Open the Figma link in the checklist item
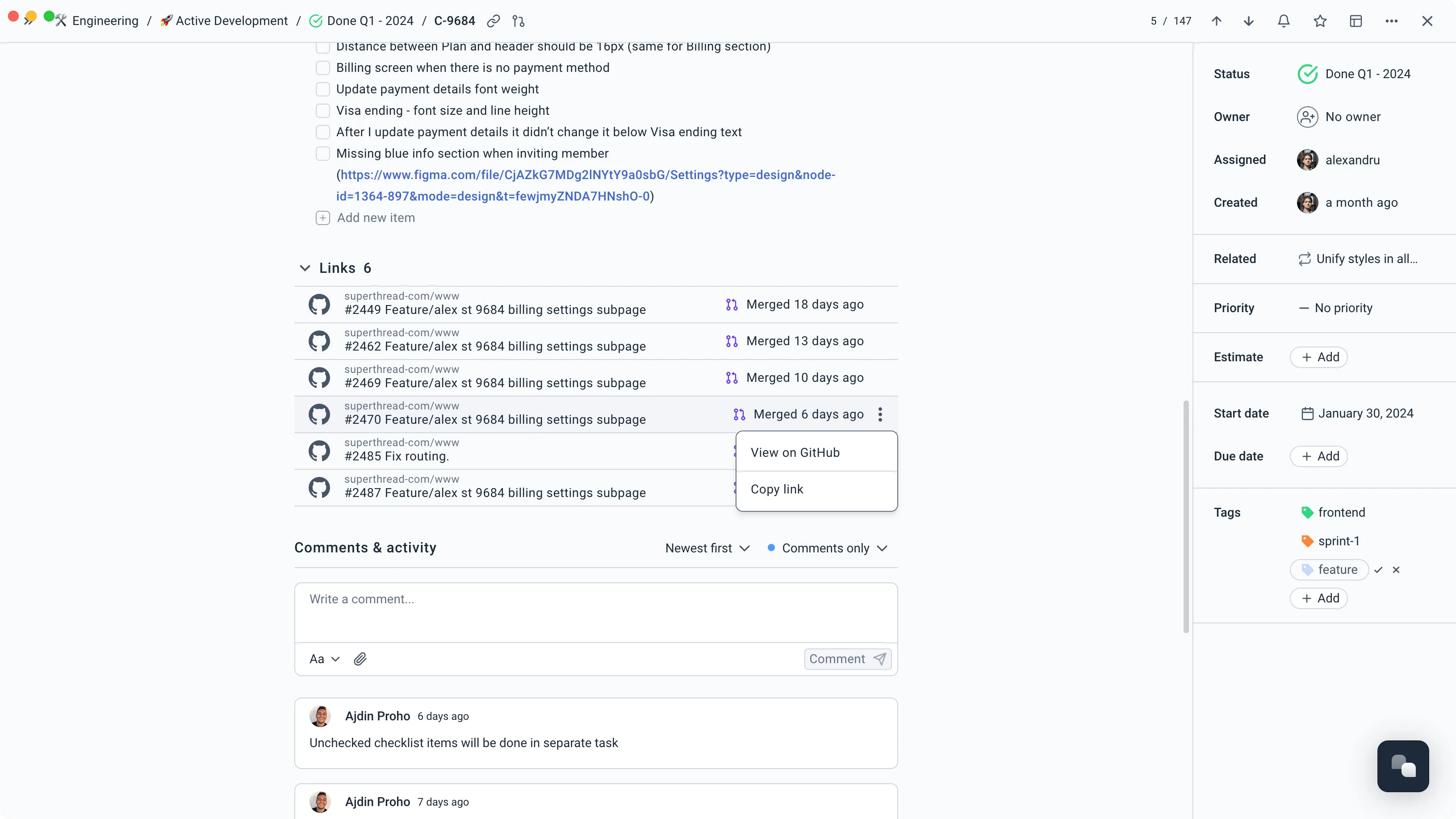Viewport: 1456px width, 819px height. (586, 175)
